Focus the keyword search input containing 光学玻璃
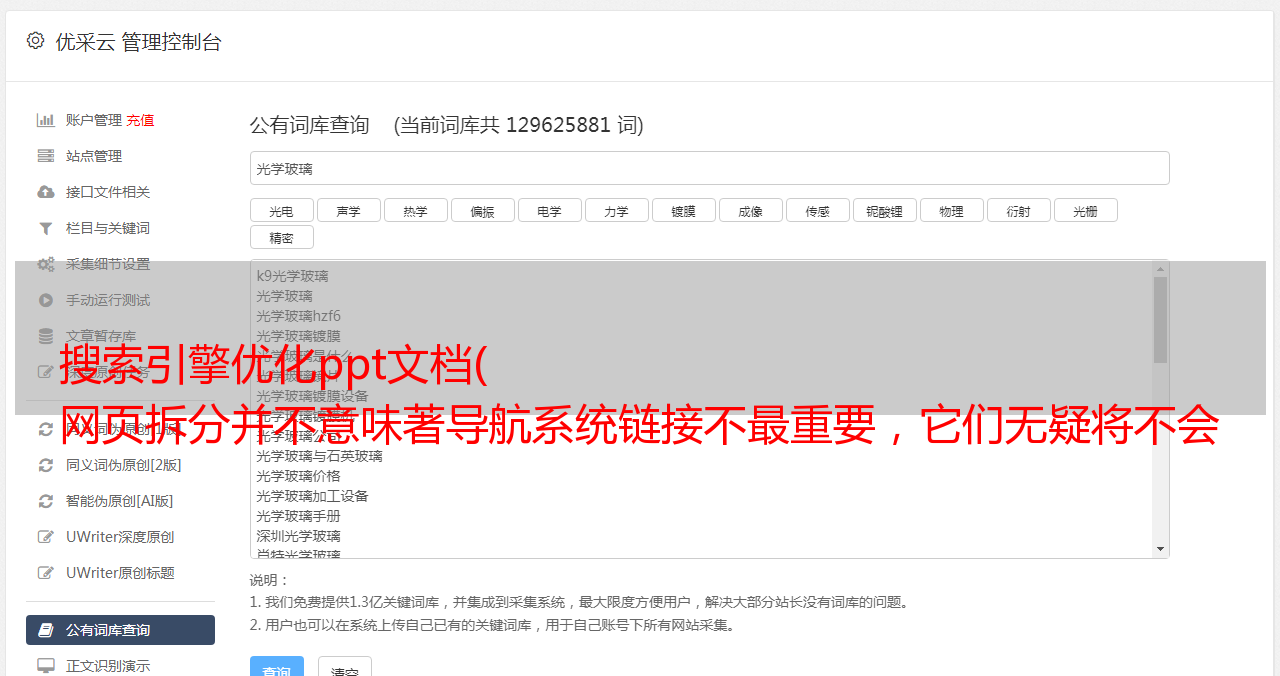 point(709,168)
